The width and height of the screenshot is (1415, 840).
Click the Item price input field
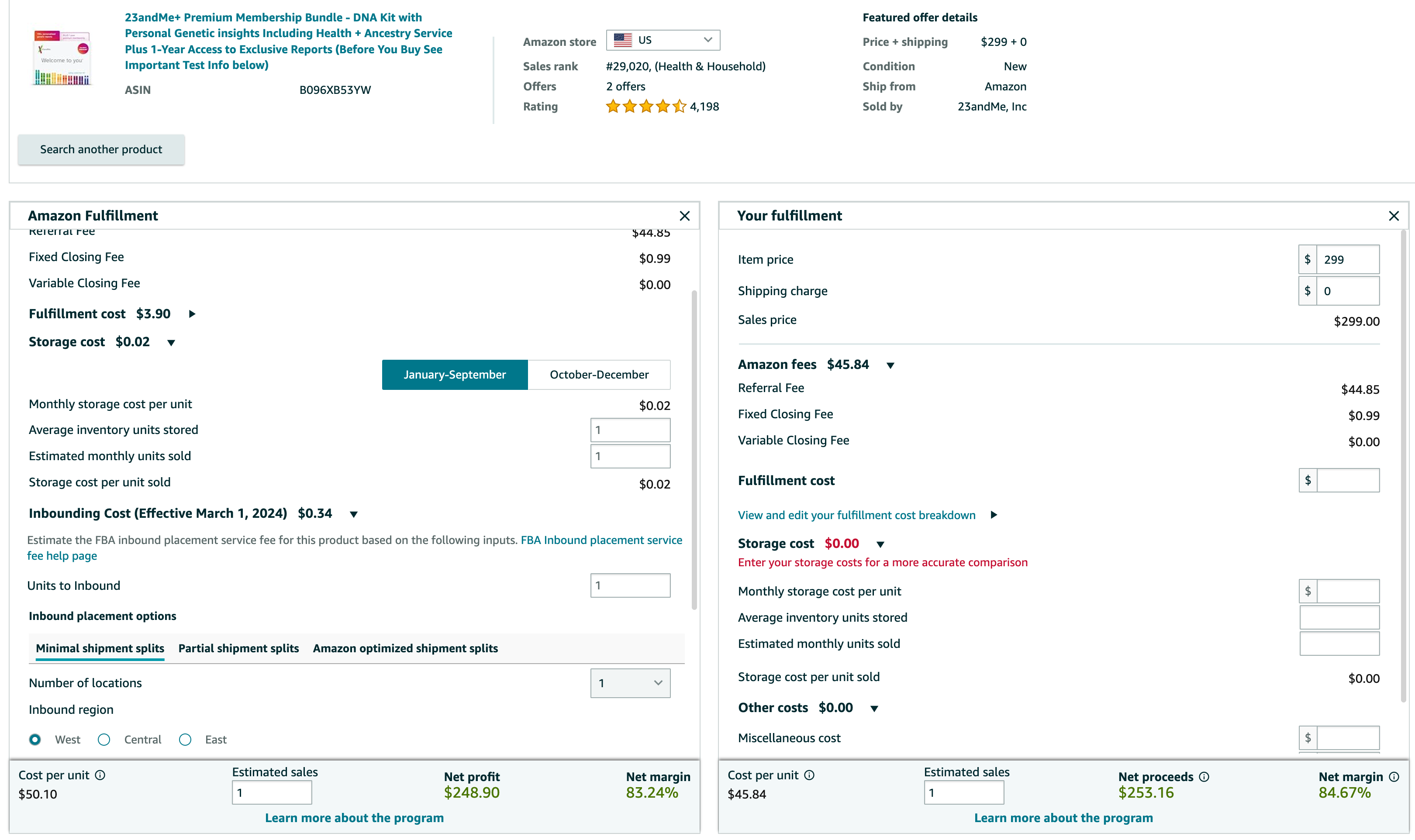[x=1347, y=259]
